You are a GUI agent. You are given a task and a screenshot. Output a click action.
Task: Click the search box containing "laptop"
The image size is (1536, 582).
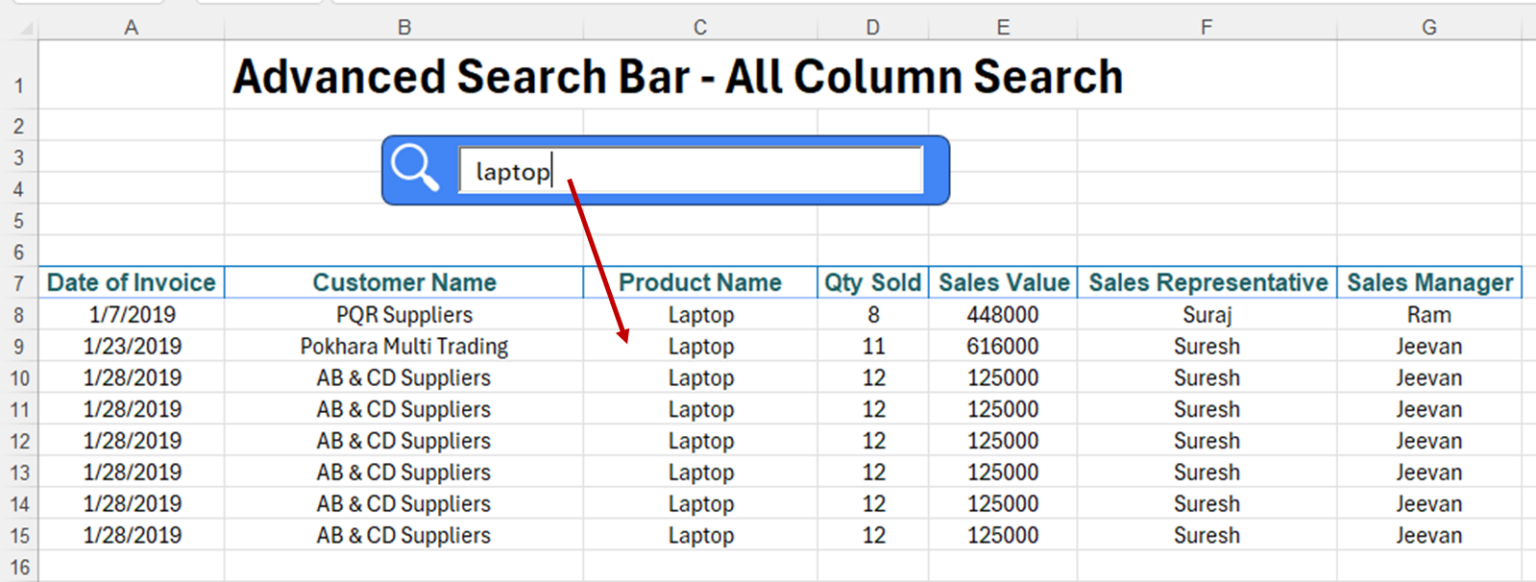tap(690, 171)
